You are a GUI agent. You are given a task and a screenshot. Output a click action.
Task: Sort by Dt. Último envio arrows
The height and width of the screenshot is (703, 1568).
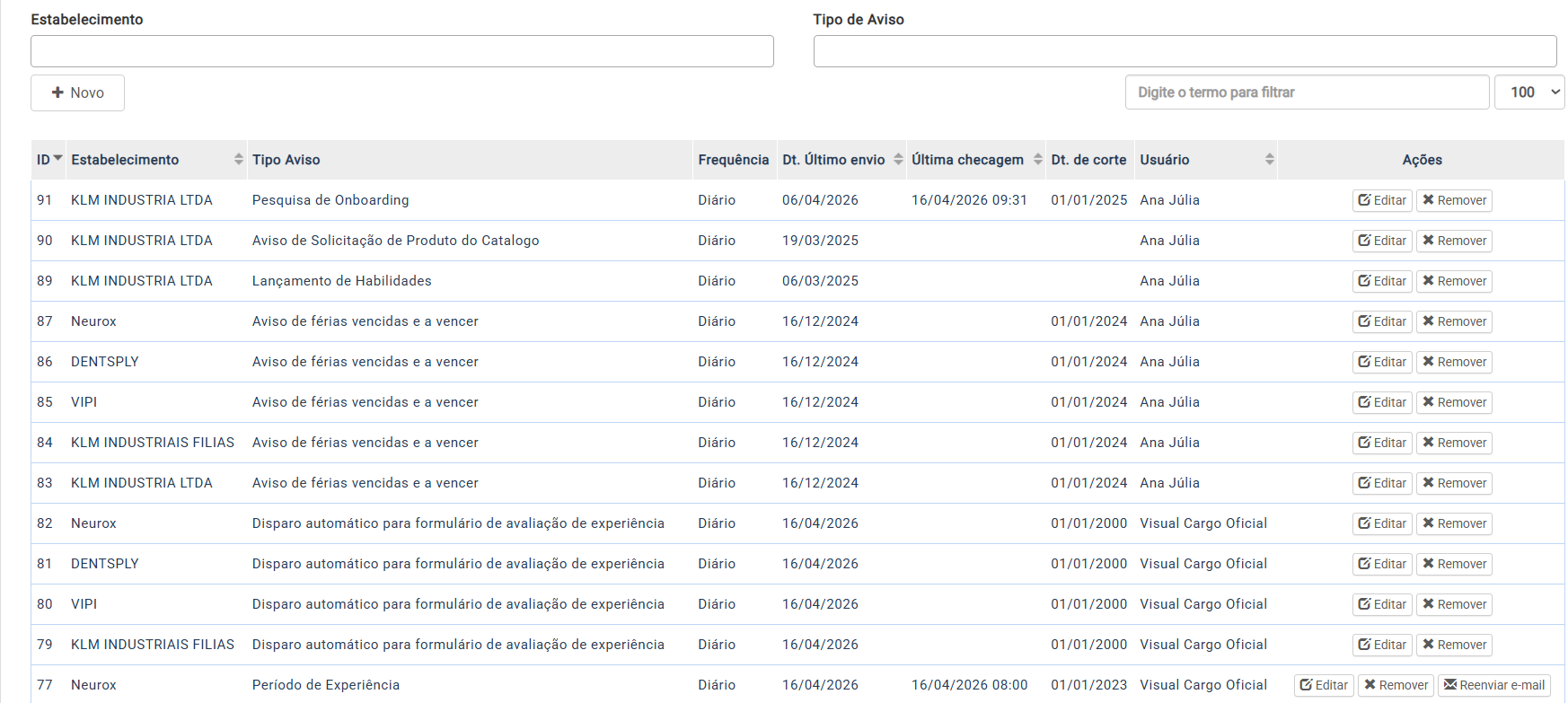click(x=897, y=159)
